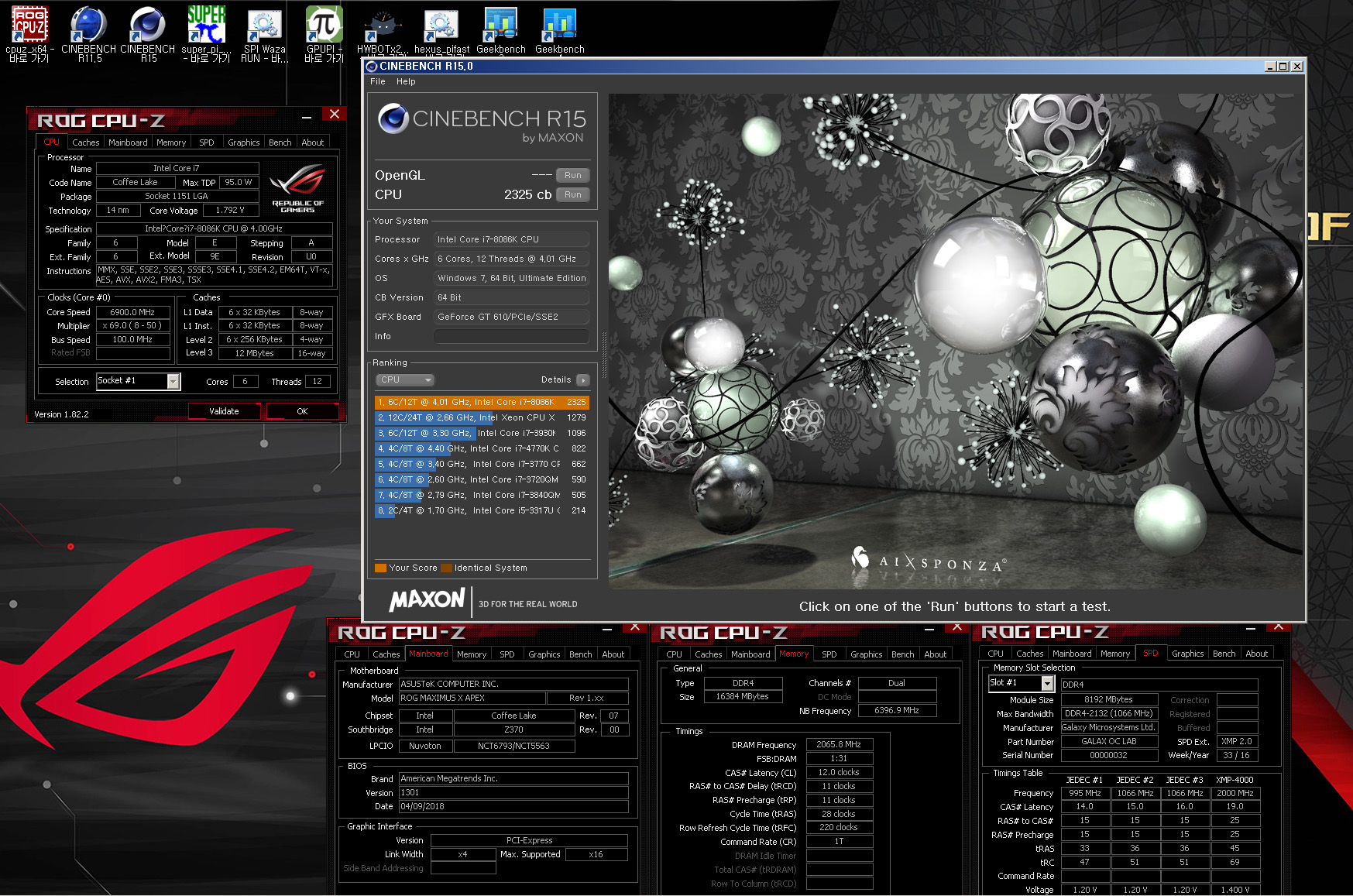This screenshot has width=1353, height=896.
Task: Open the Socket #1 selection dropdown
Action: (173, 381)
